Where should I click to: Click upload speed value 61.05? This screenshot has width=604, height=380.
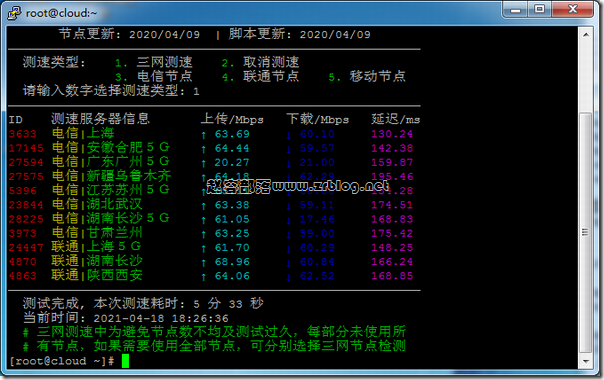(232, 219)
